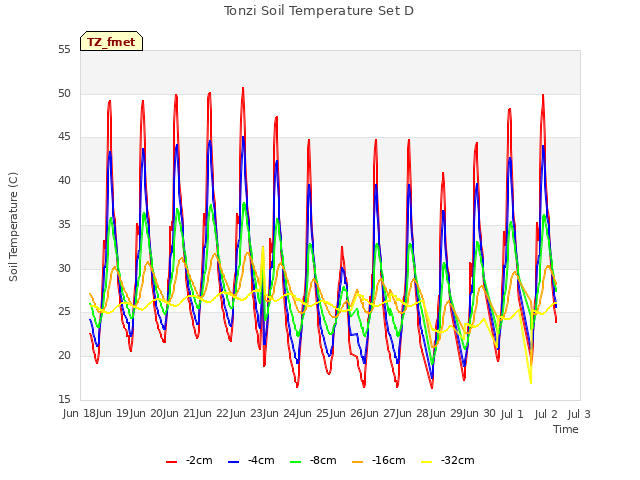Click the Jul 1 x-axis tick label

point(512,414)
